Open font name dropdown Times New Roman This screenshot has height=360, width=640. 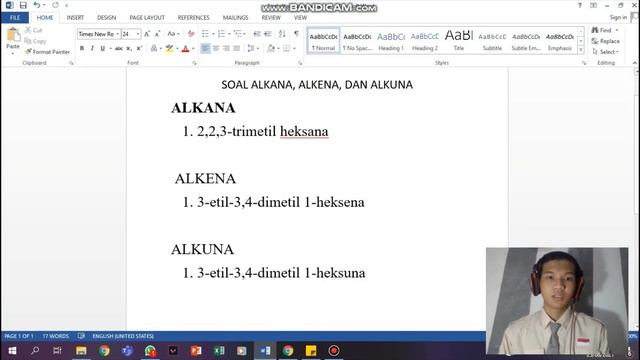[x=118, y=34]
